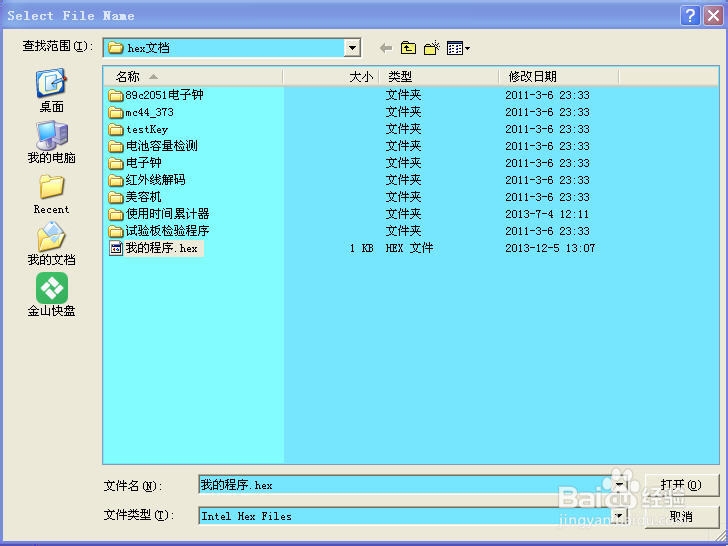Click the testKey folder icon
Viewport: 728px width, 546px height.
coord(116,130)
